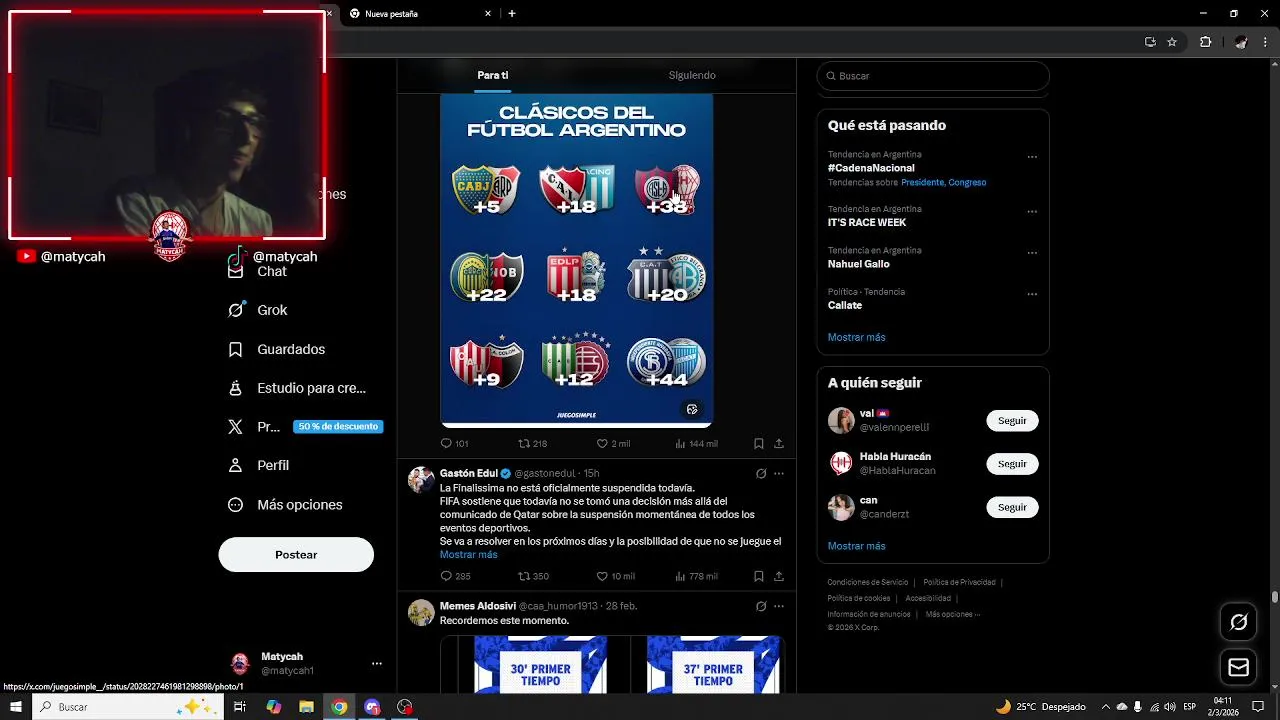
Task: Bookmark this page with the star icon
Action: point(1172,42)
